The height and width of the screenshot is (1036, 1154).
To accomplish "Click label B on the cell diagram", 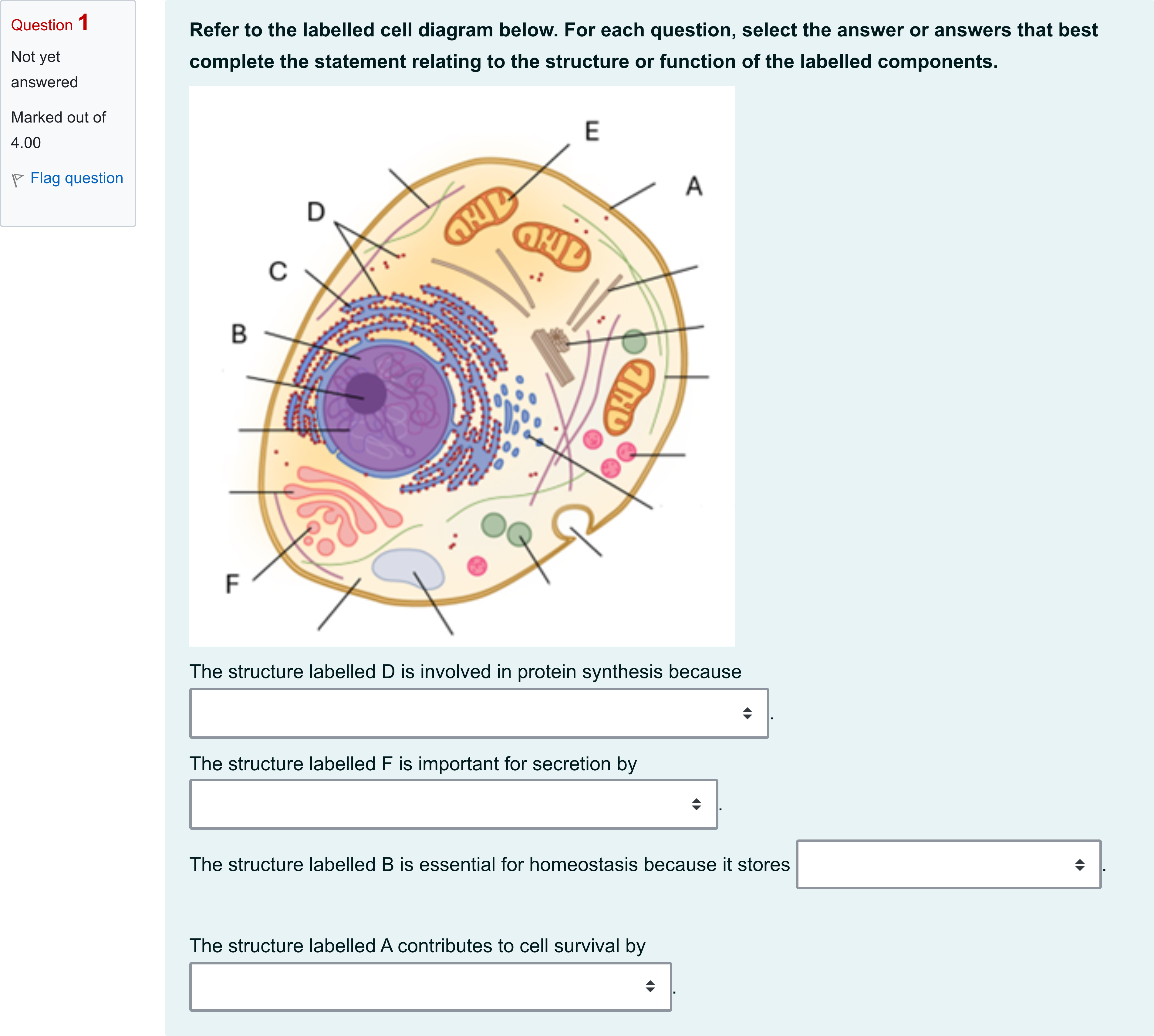I will [239, 334].
